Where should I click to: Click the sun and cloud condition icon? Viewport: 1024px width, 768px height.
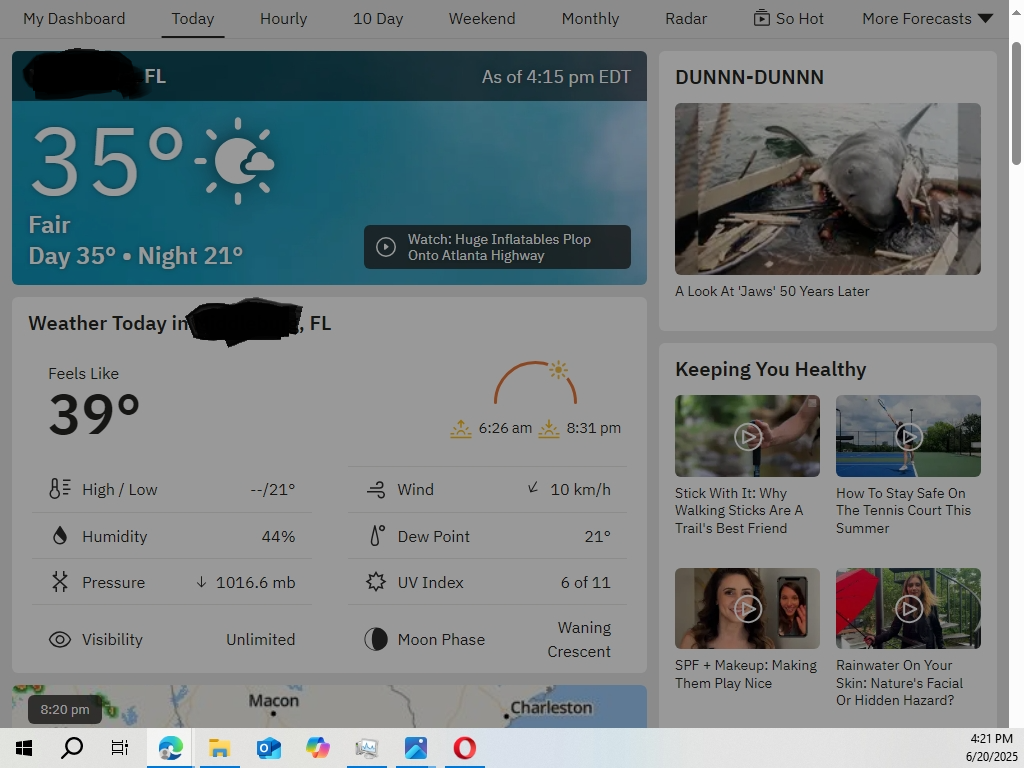pos(236,161)
